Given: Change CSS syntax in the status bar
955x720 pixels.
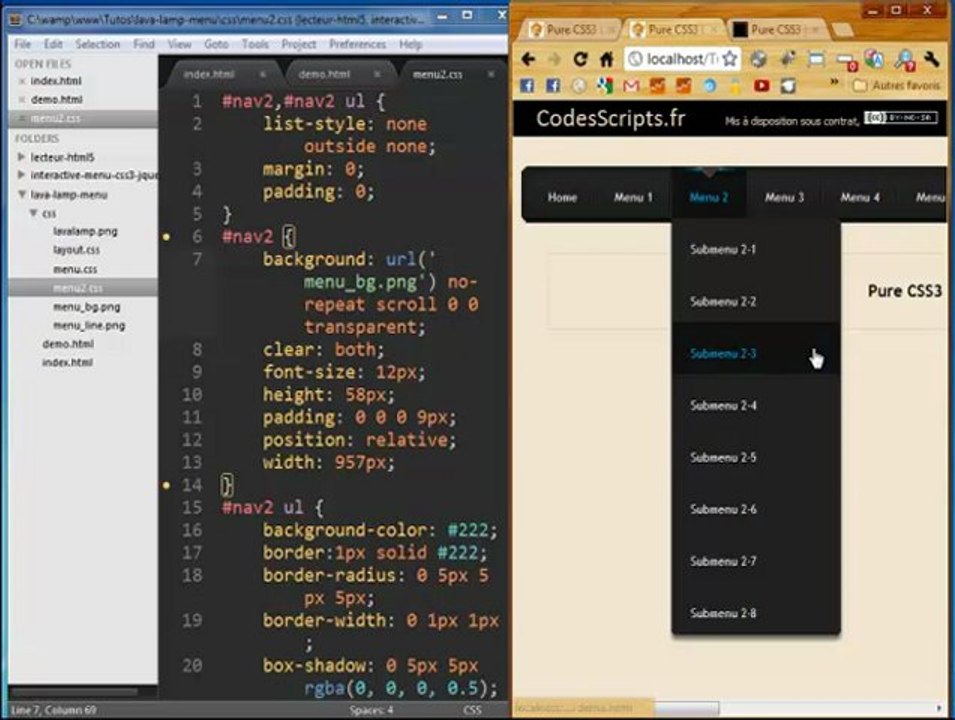Looking at the screenshot, I should (472, 710).
